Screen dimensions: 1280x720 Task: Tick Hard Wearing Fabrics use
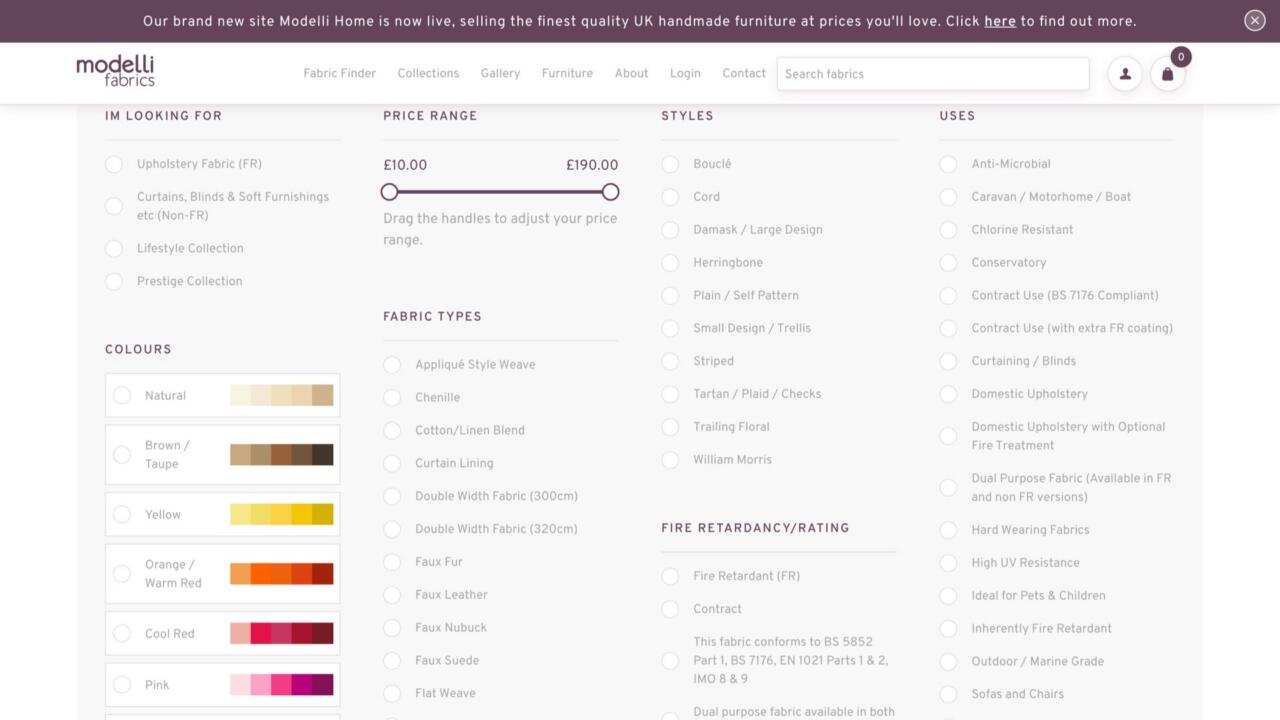pos(948,530)
